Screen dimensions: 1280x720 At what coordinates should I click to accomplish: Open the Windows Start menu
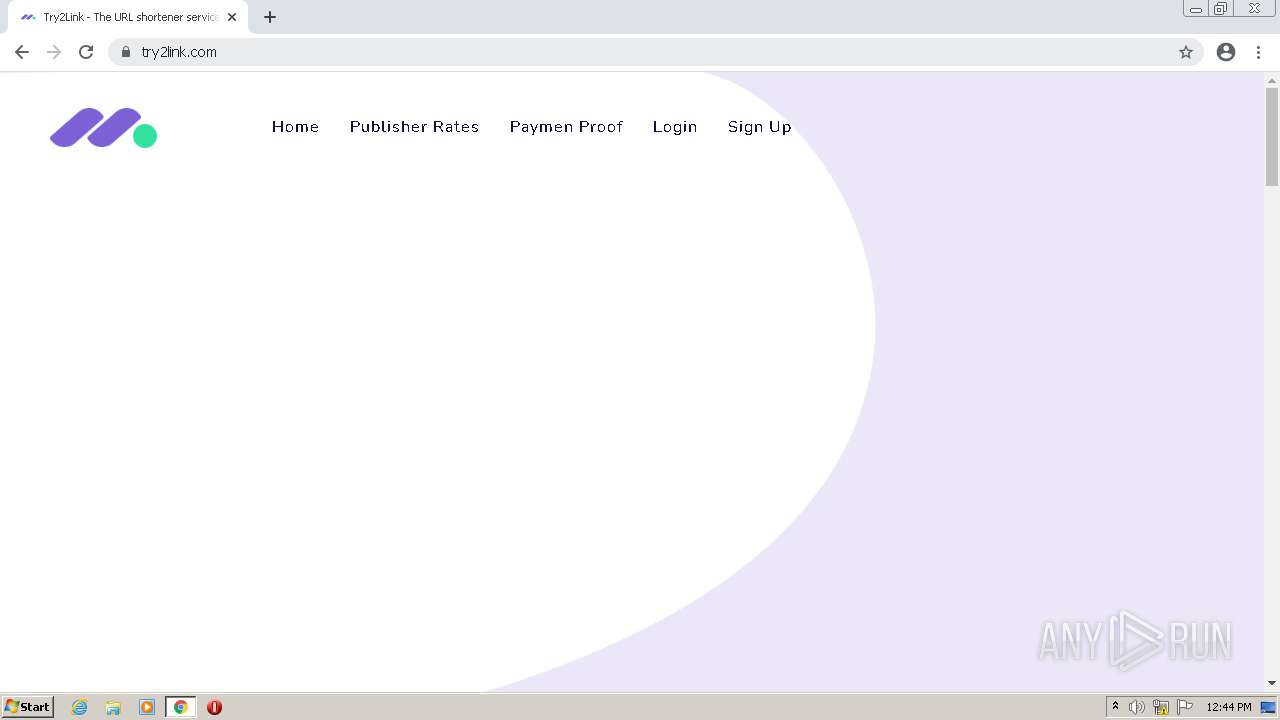[28, 707]
